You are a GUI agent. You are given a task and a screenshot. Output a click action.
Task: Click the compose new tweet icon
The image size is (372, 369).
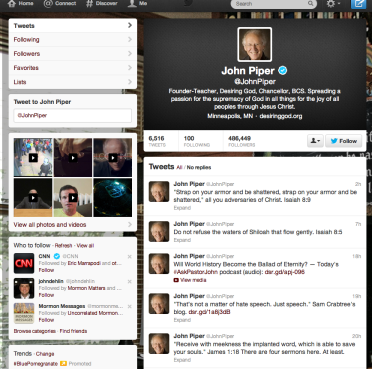(359, 4)
